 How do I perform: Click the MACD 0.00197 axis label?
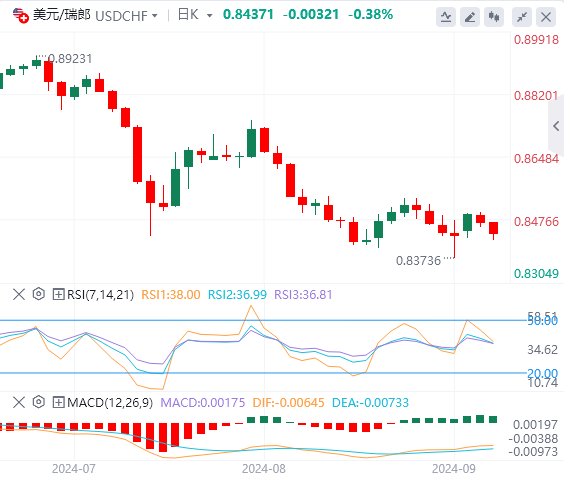click(535, 425)
